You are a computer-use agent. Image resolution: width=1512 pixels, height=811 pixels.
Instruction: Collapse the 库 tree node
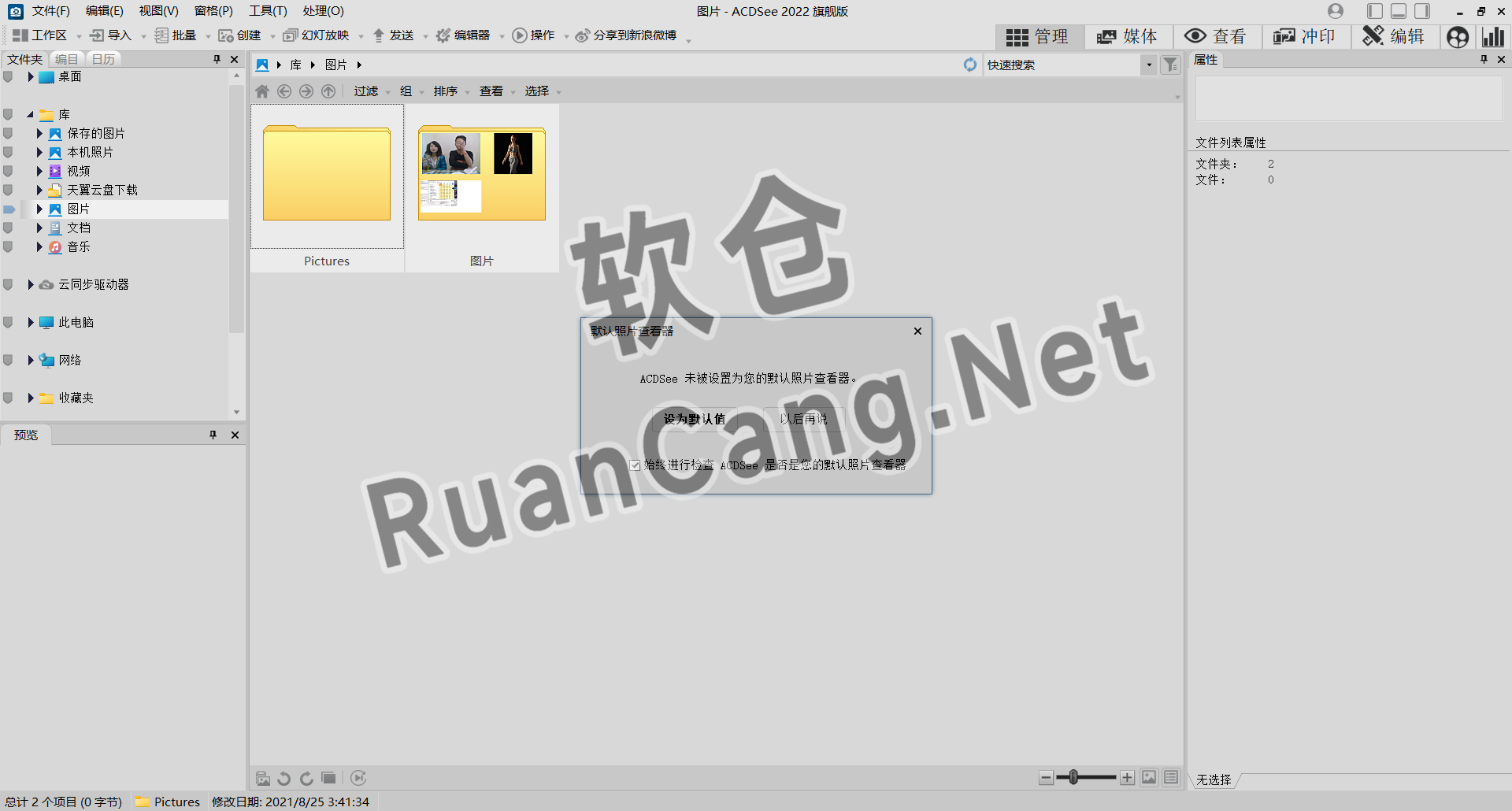click(x=30, y=114)
